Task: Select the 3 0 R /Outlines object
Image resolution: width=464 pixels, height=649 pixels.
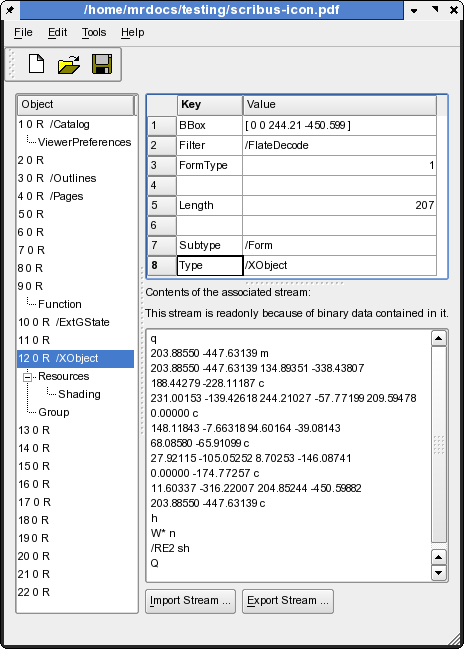Action: click(57, 178)
